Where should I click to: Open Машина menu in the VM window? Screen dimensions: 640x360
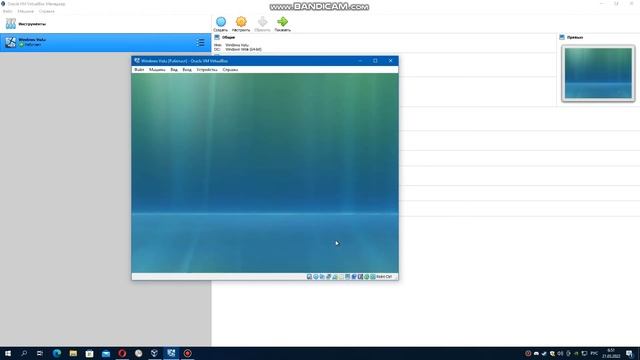pos(157,70)
